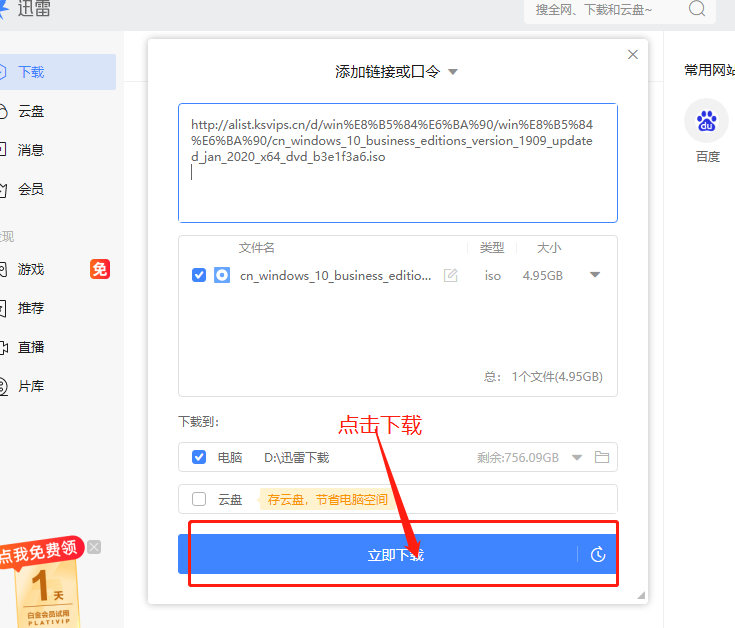Open scheduled download via the clock icon
This screenshot has height=628, width=735.
(x=598, y=555)
